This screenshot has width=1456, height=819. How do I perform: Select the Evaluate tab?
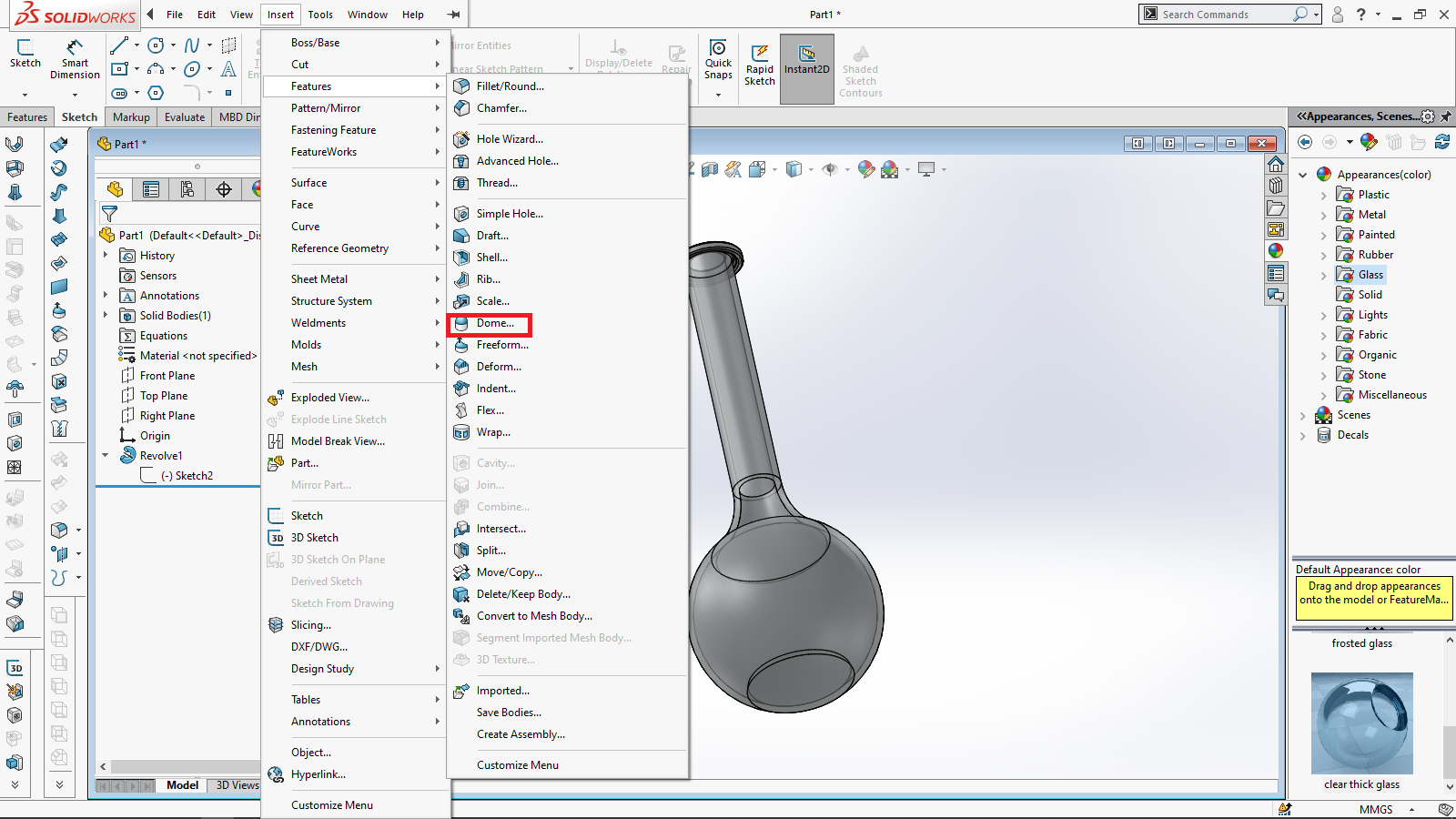pyautogui.click(x=185, y=117)
